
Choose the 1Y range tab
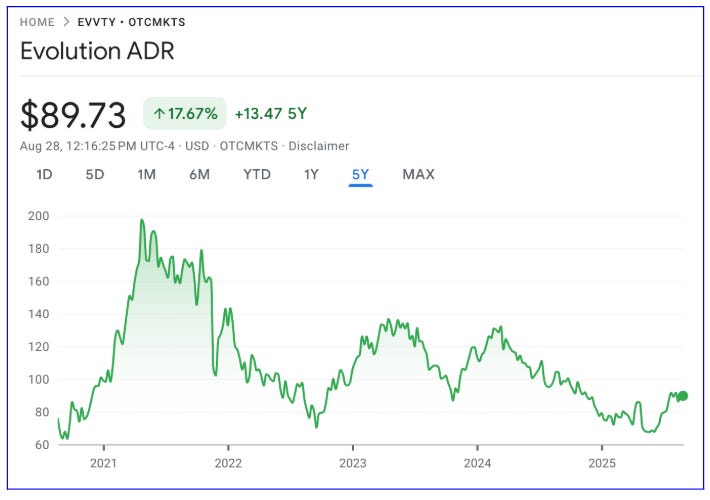pos(311,174)
